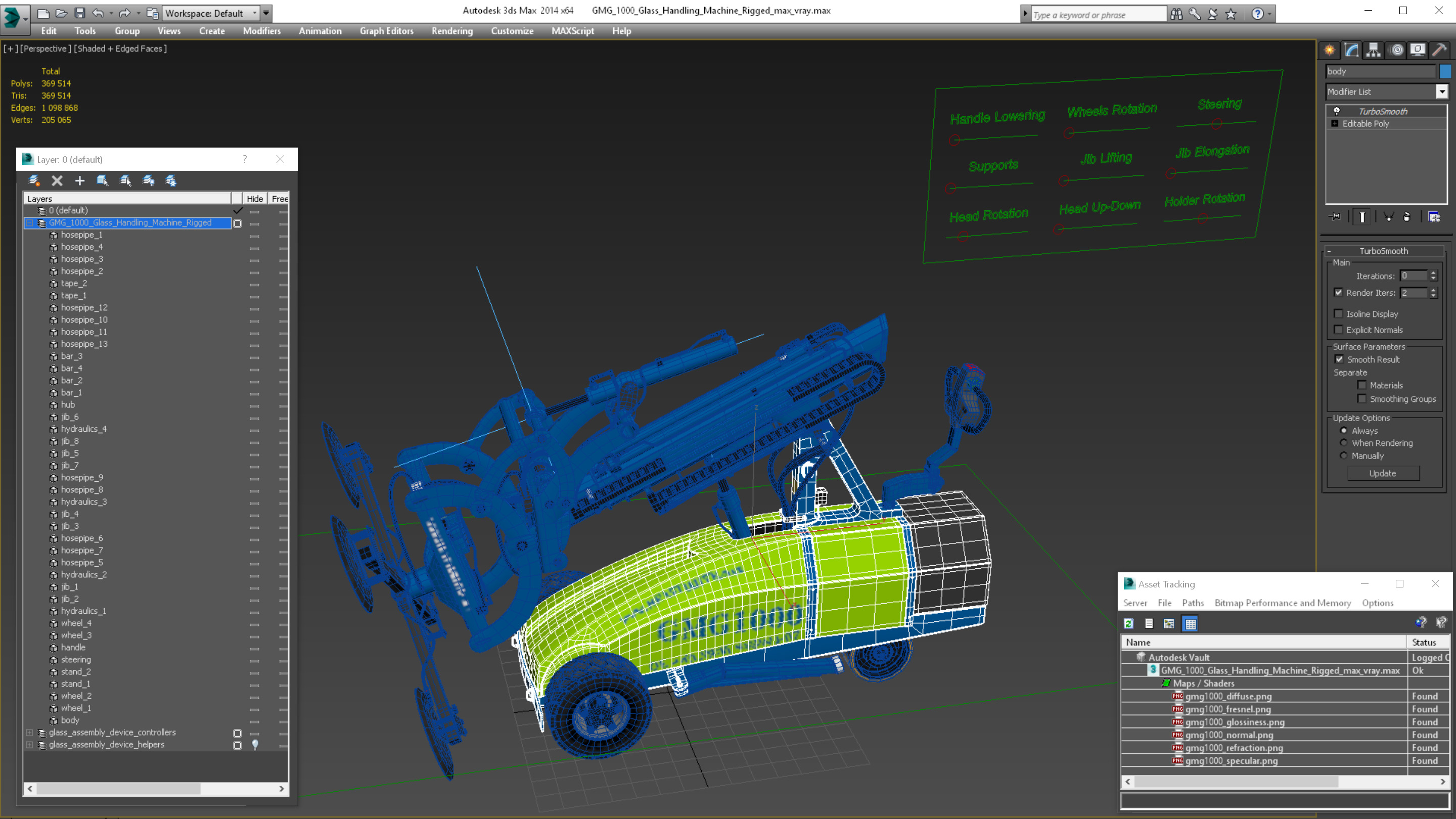Select the When Rendering update option
Viewport: 1456px width, 819px height.
pos(1344,442)
